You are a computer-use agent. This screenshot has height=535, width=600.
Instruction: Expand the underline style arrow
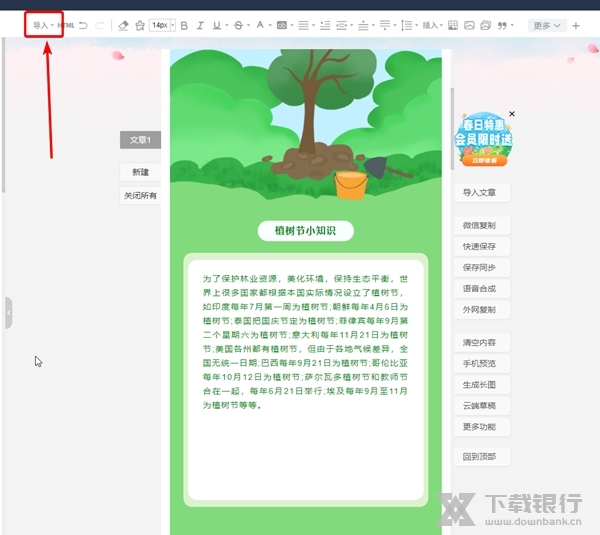227,25
